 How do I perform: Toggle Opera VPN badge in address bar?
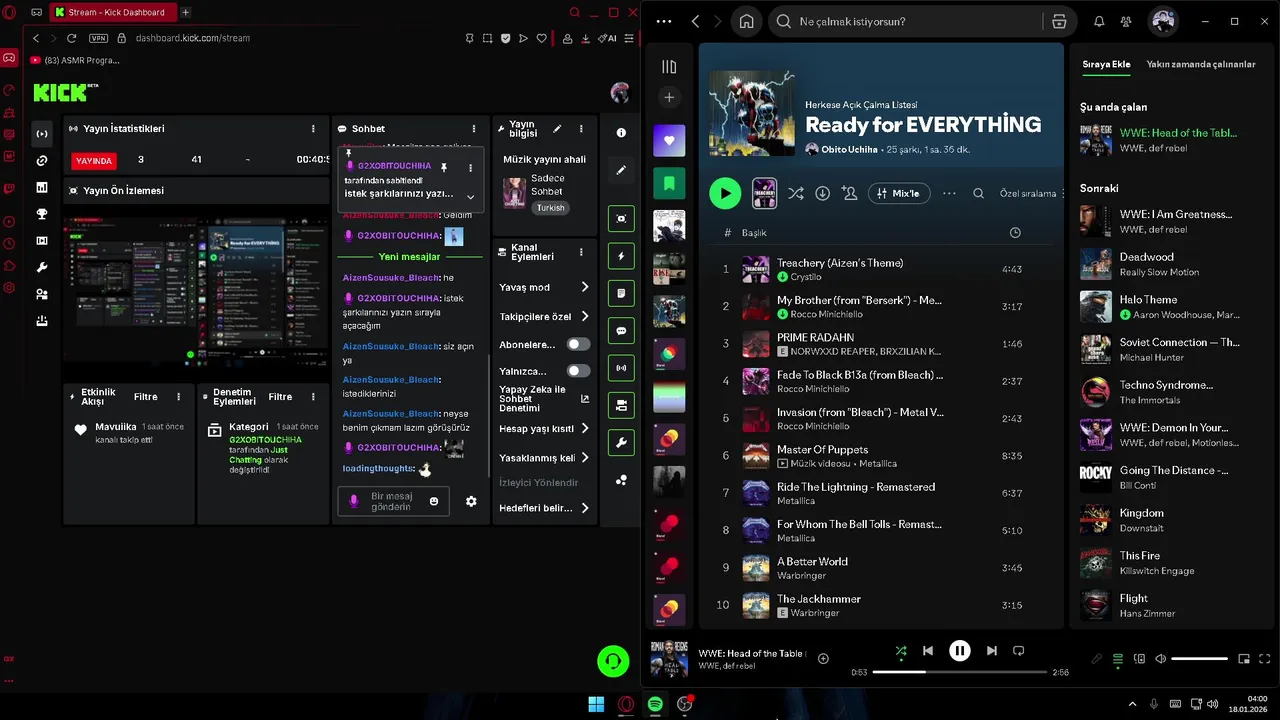click(98, 38)
